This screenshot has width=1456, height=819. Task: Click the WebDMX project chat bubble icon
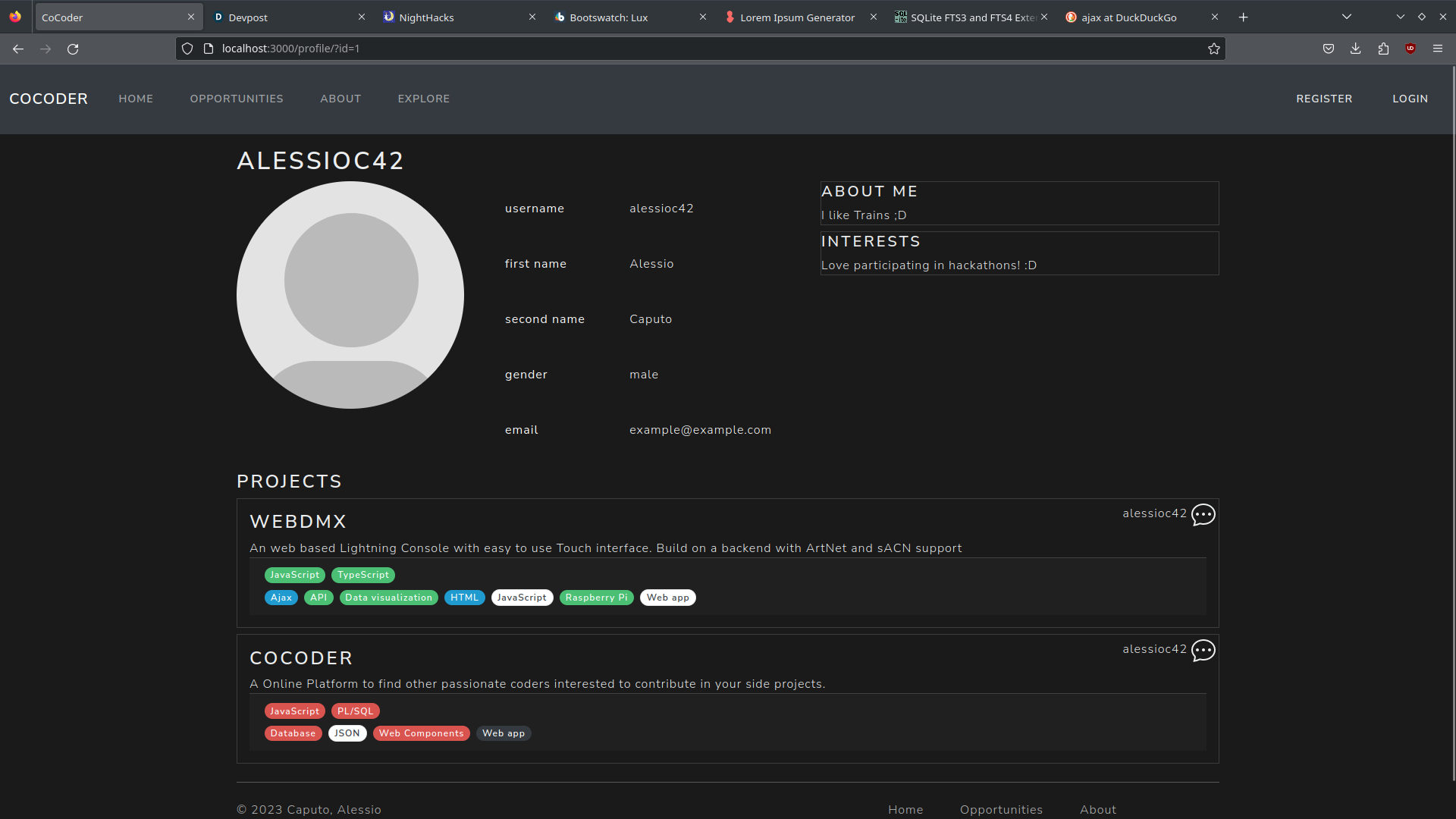click(x=1203, y=515)
